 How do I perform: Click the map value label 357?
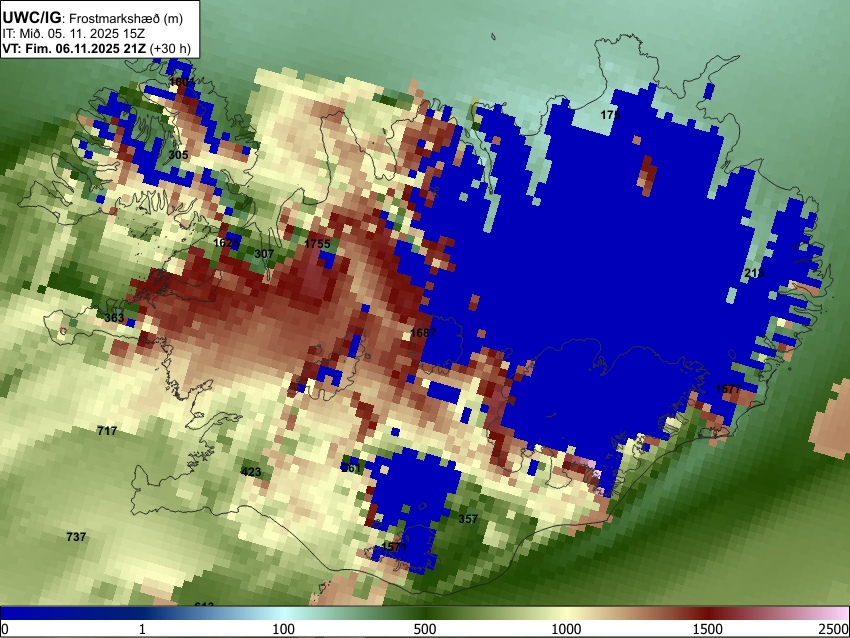tap(468, 519)
